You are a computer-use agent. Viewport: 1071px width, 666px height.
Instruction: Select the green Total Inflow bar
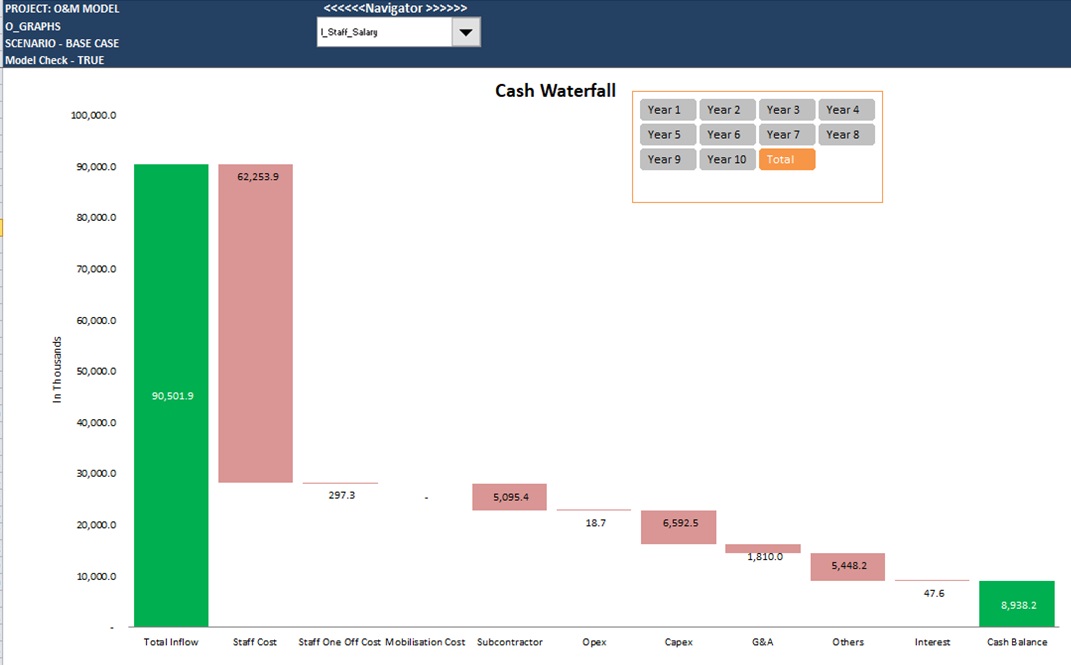170,395
